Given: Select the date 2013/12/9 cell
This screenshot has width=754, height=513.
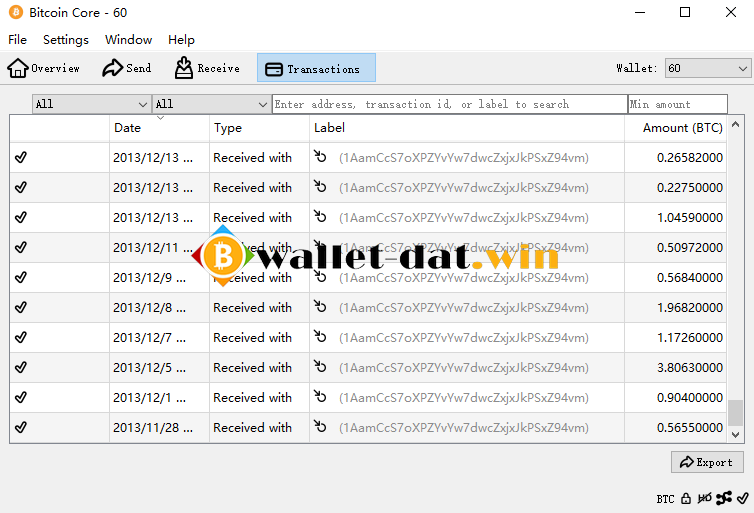Looking at the screenshot, I should (150, 277).
